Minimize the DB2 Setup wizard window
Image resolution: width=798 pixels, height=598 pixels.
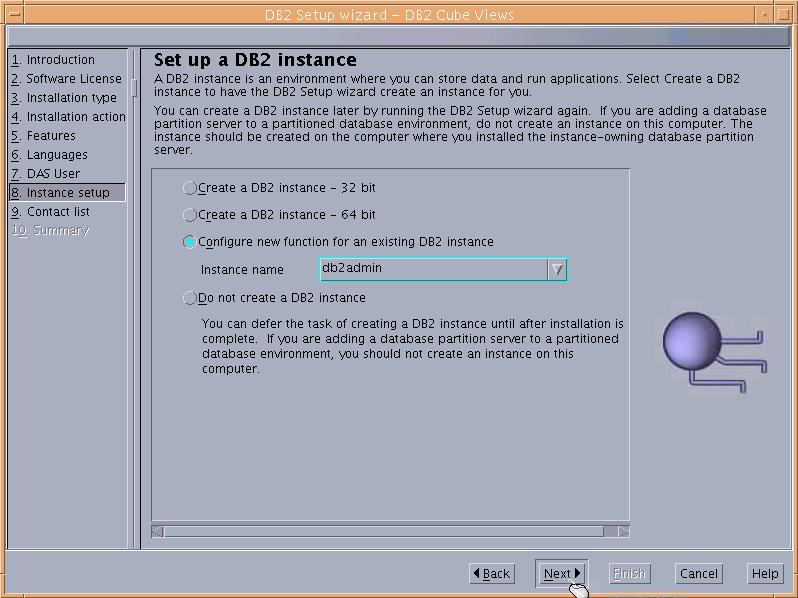pos(764,14)
